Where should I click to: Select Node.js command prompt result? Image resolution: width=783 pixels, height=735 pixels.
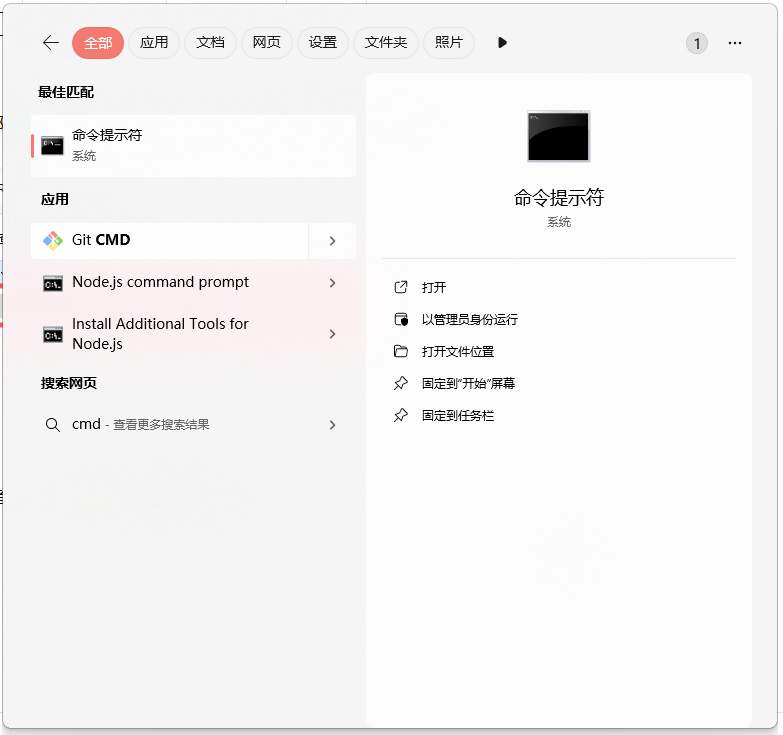170,283
